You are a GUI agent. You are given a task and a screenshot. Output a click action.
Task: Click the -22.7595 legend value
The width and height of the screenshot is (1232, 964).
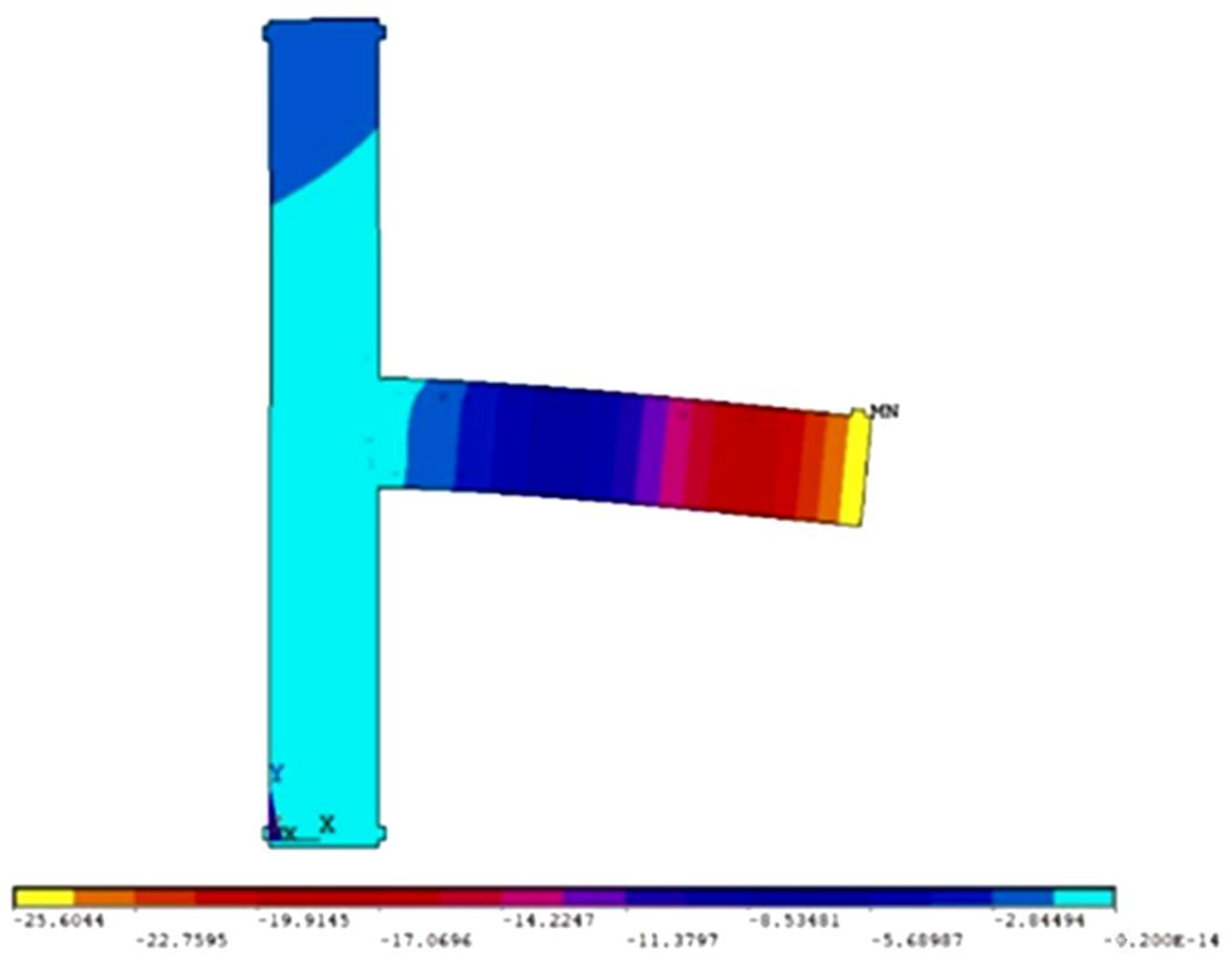(x=182, y=940)
